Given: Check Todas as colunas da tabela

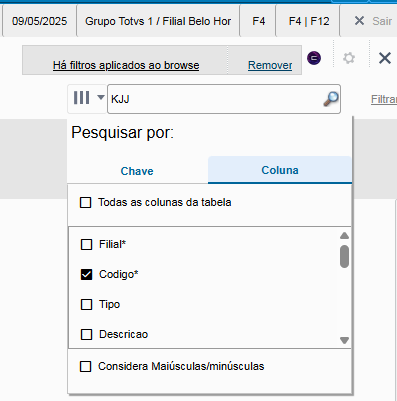Looking at the screenshot, I should click(86, 202).
